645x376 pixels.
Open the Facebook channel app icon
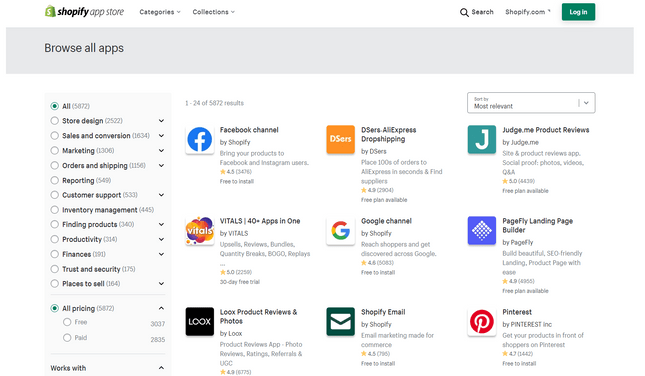(x=200, y=139)
